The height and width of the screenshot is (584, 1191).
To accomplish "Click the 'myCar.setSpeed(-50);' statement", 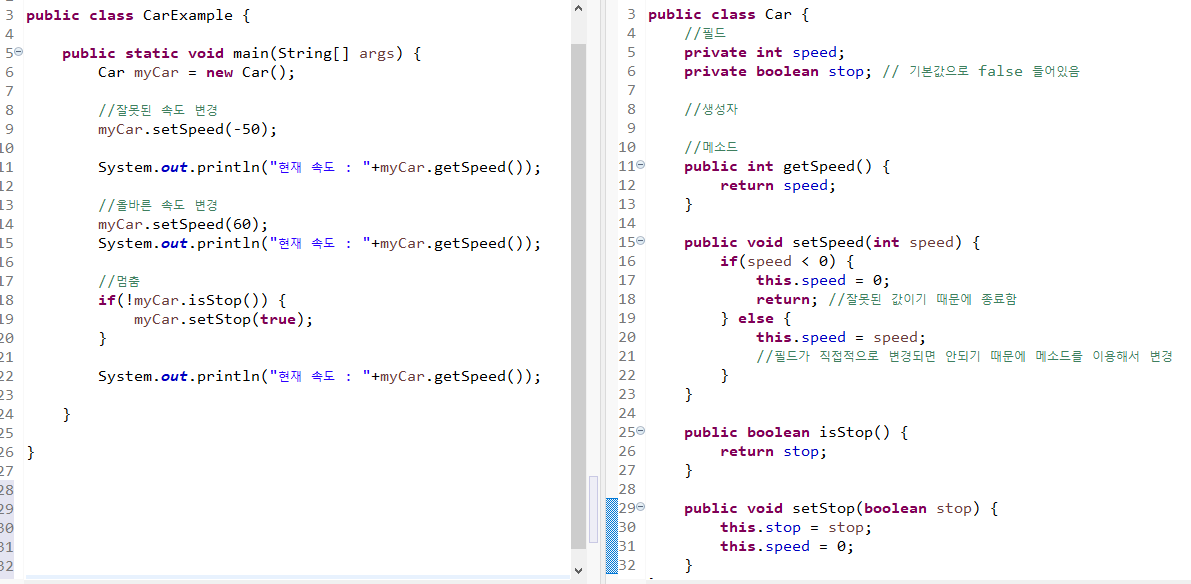I will 187,129.
